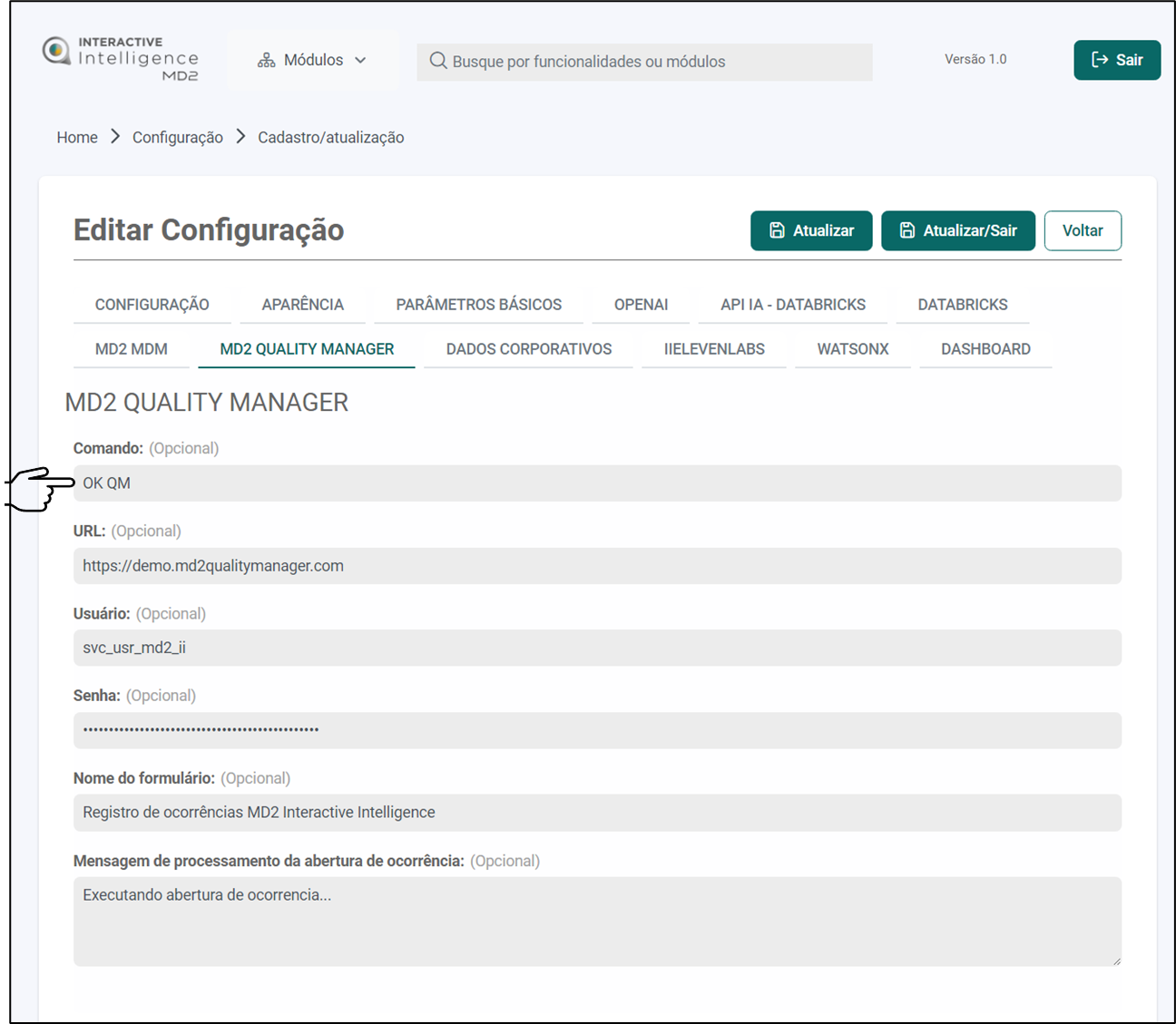1176x1024 pixels.
Task: Focus the URL input field
Action: click(x=597, y=566)
